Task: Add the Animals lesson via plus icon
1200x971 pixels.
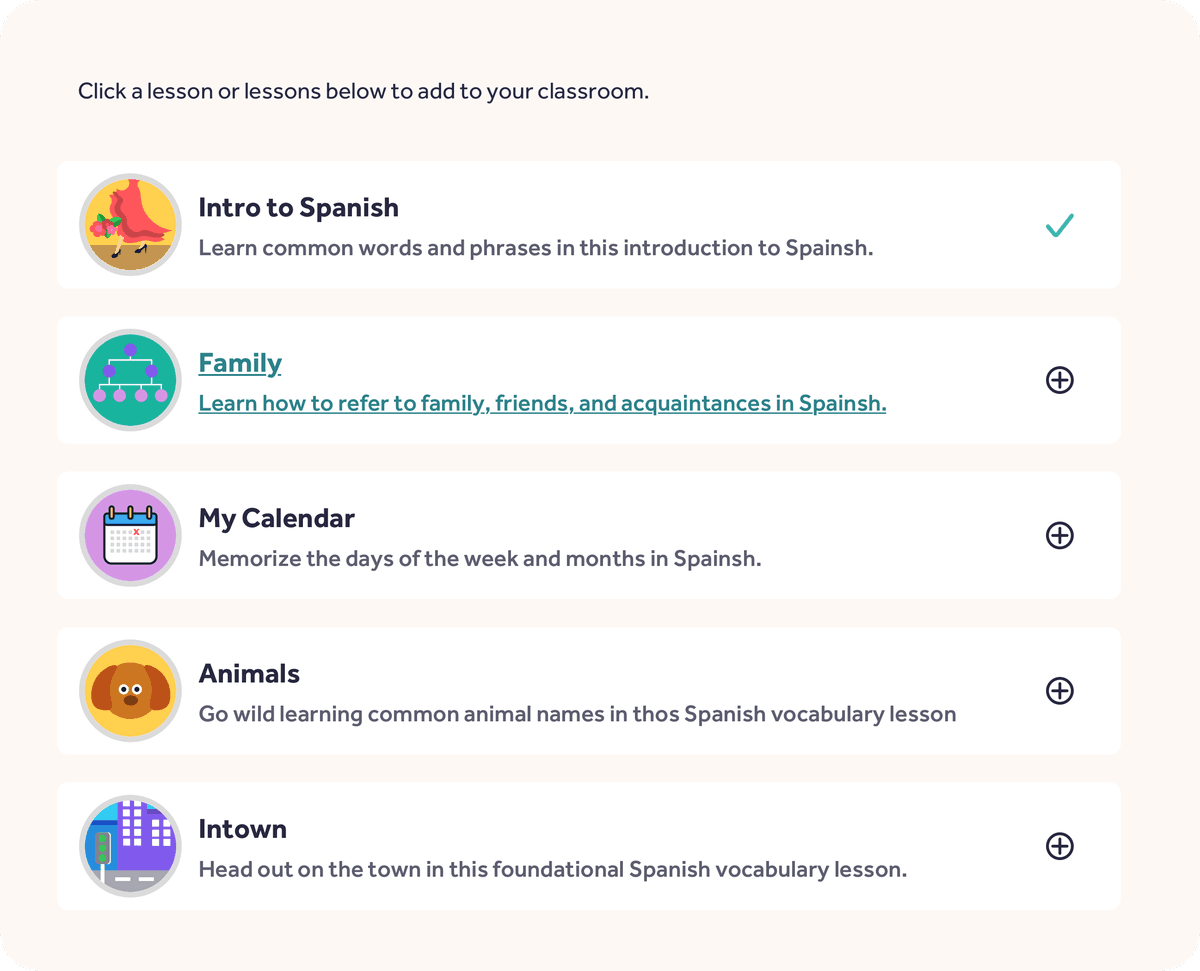Action: 1059,691
